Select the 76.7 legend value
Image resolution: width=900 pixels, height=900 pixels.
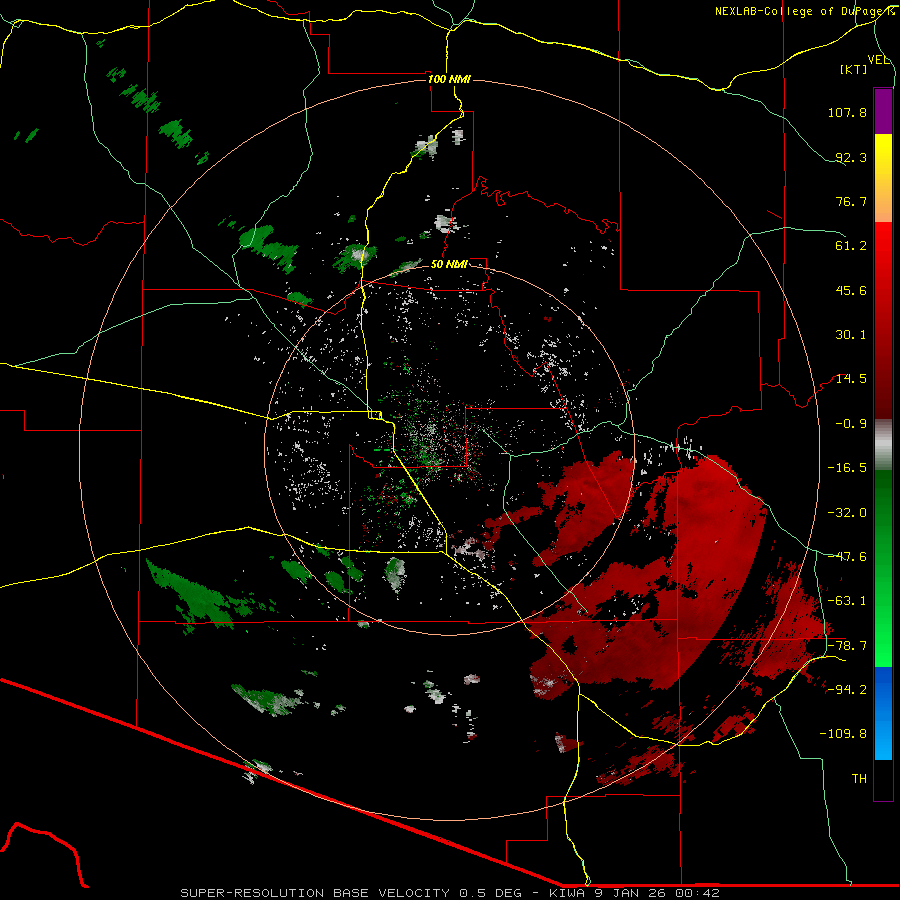[x=851, y=201]
